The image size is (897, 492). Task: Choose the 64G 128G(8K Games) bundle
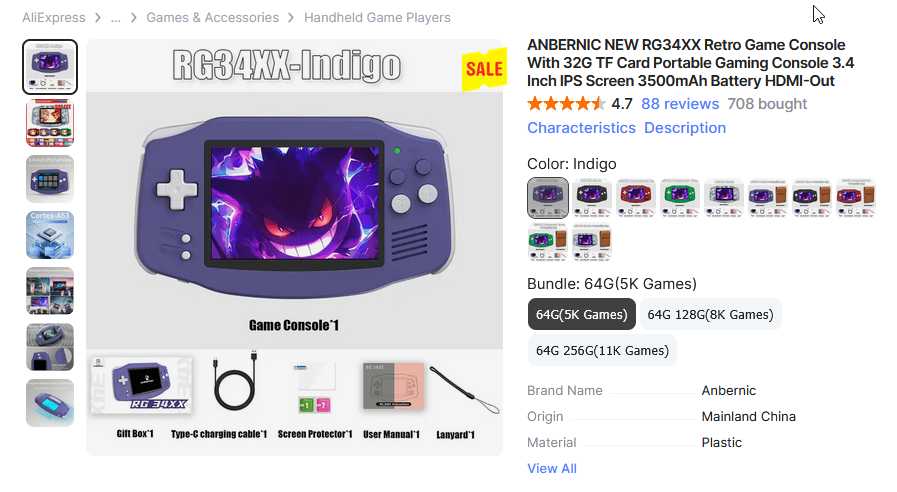[x=710, y=314]
